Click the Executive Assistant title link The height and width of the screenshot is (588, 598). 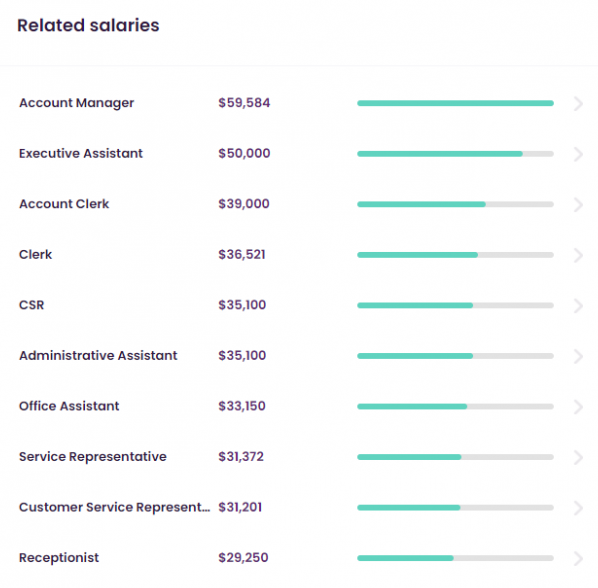[x=81, y=153]
